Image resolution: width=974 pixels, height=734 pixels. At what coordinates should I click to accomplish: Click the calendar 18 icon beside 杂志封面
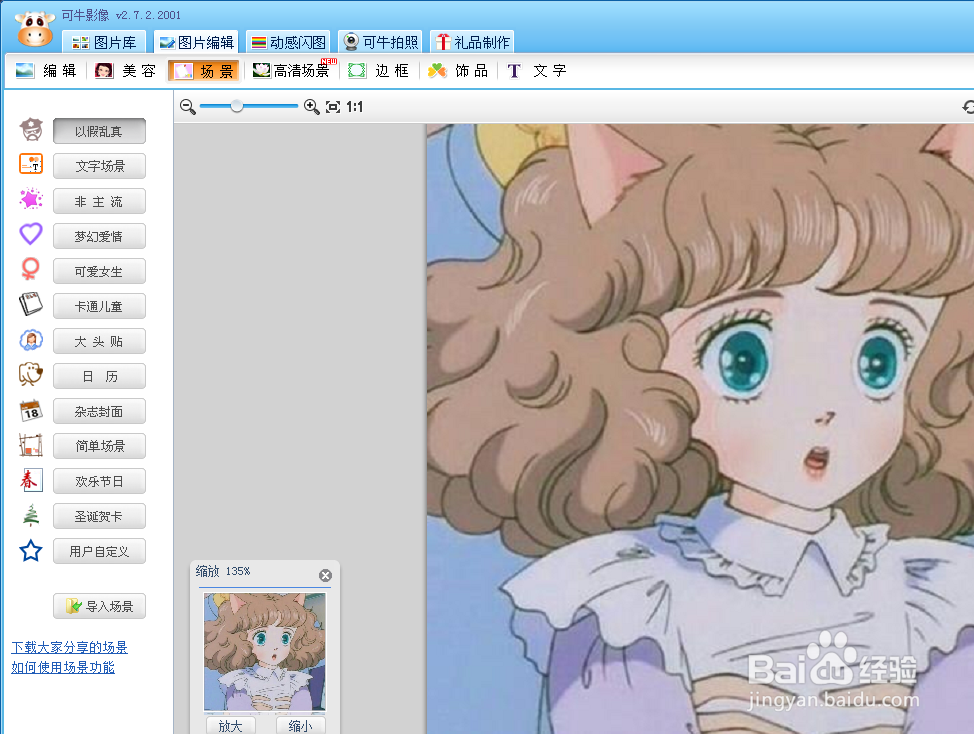[31, 410]
